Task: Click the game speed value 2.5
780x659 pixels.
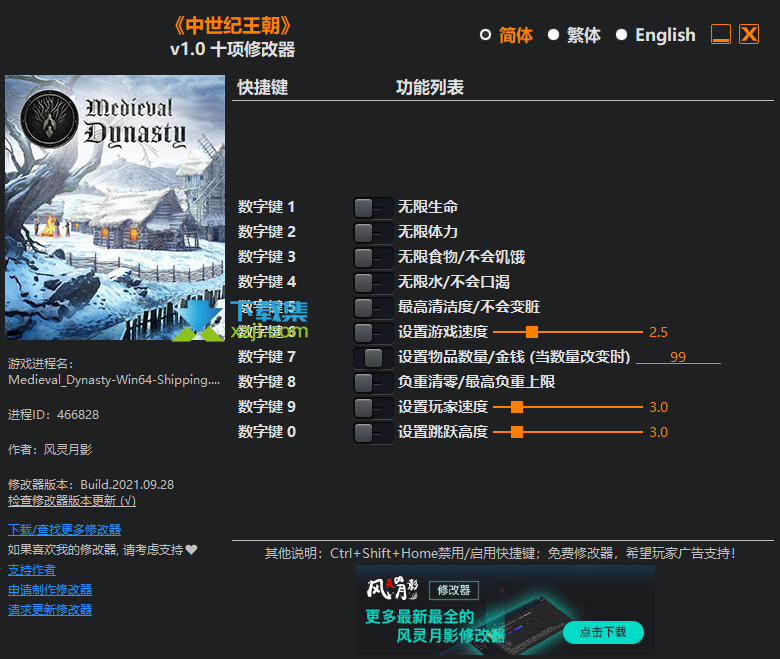Action: [659, 332]
